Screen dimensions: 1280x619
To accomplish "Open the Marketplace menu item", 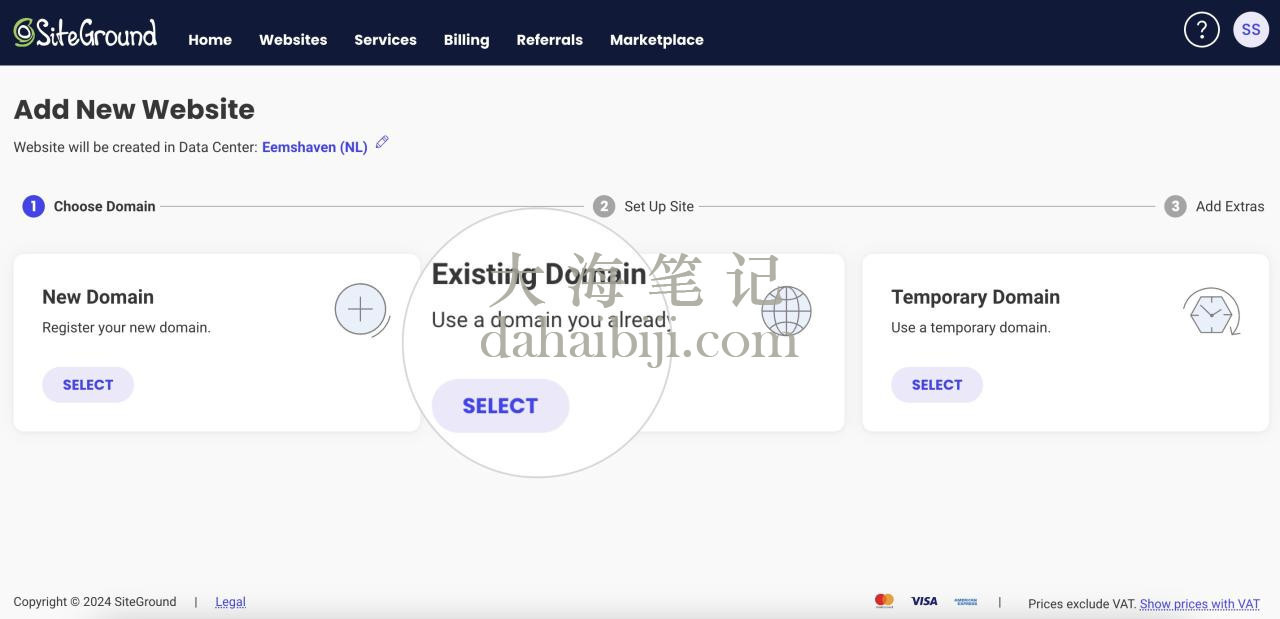I will (x=657, y=40).
